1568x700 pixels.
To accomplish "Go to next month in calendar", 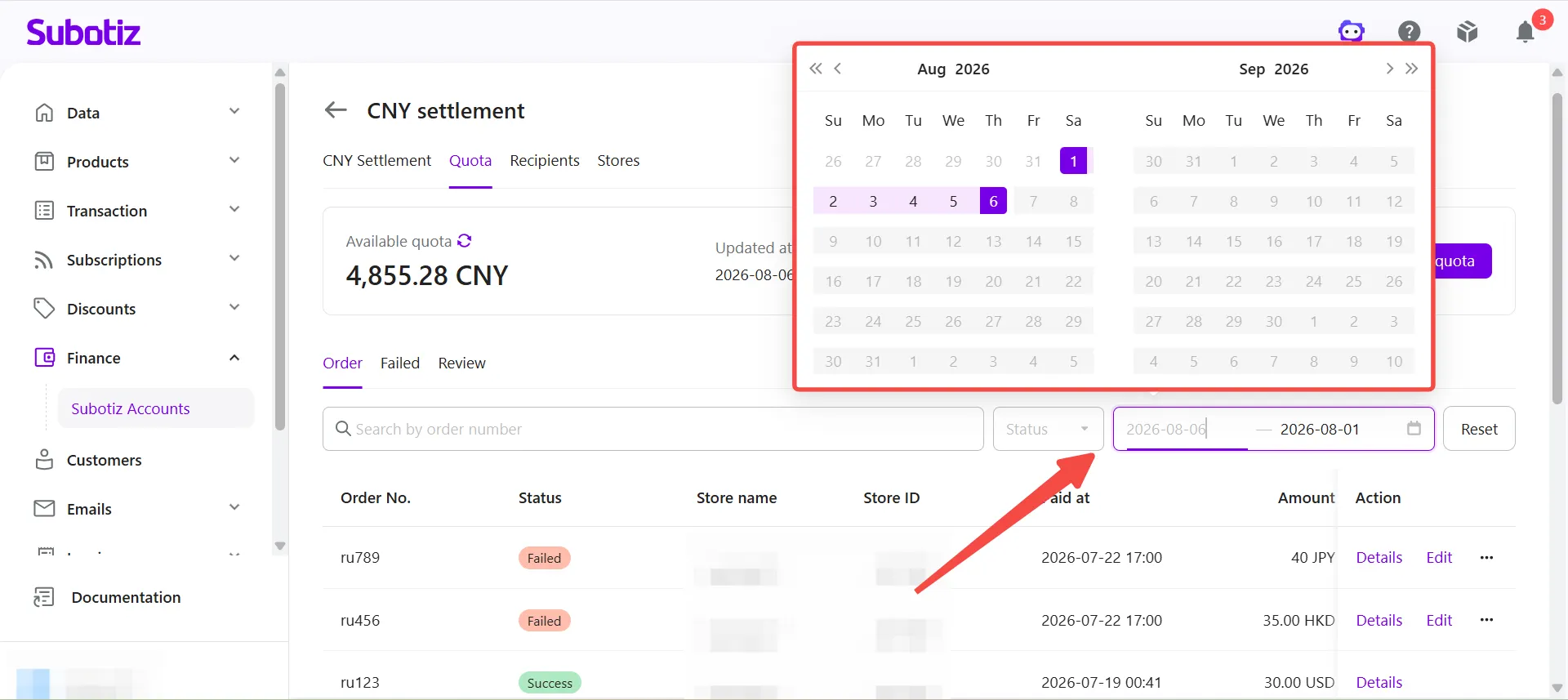I will coord(1389,69).
